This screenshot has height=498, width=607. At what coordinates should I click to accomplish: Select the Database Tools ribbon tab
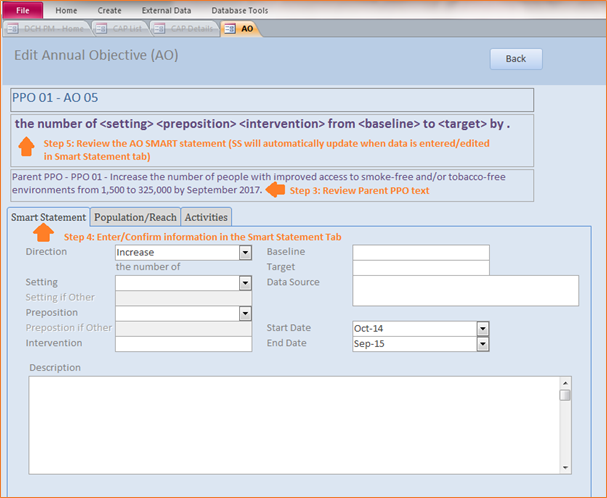pos(240,10)
